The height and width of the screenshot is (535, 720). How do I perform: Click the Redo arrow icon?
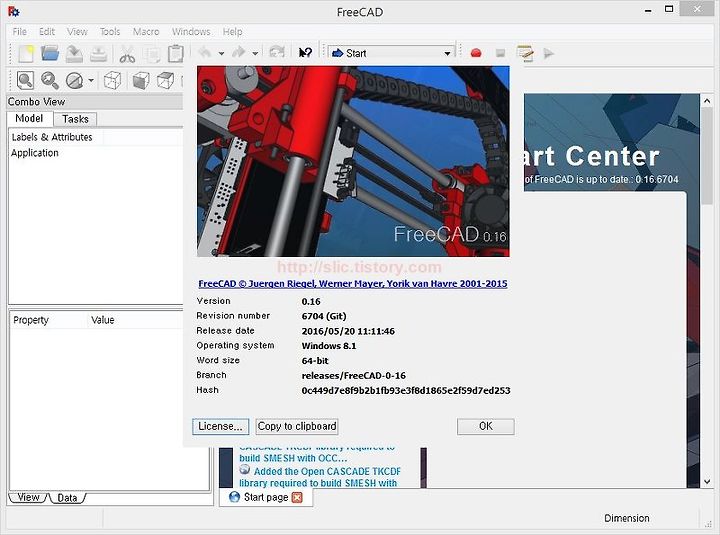[239, 52]
